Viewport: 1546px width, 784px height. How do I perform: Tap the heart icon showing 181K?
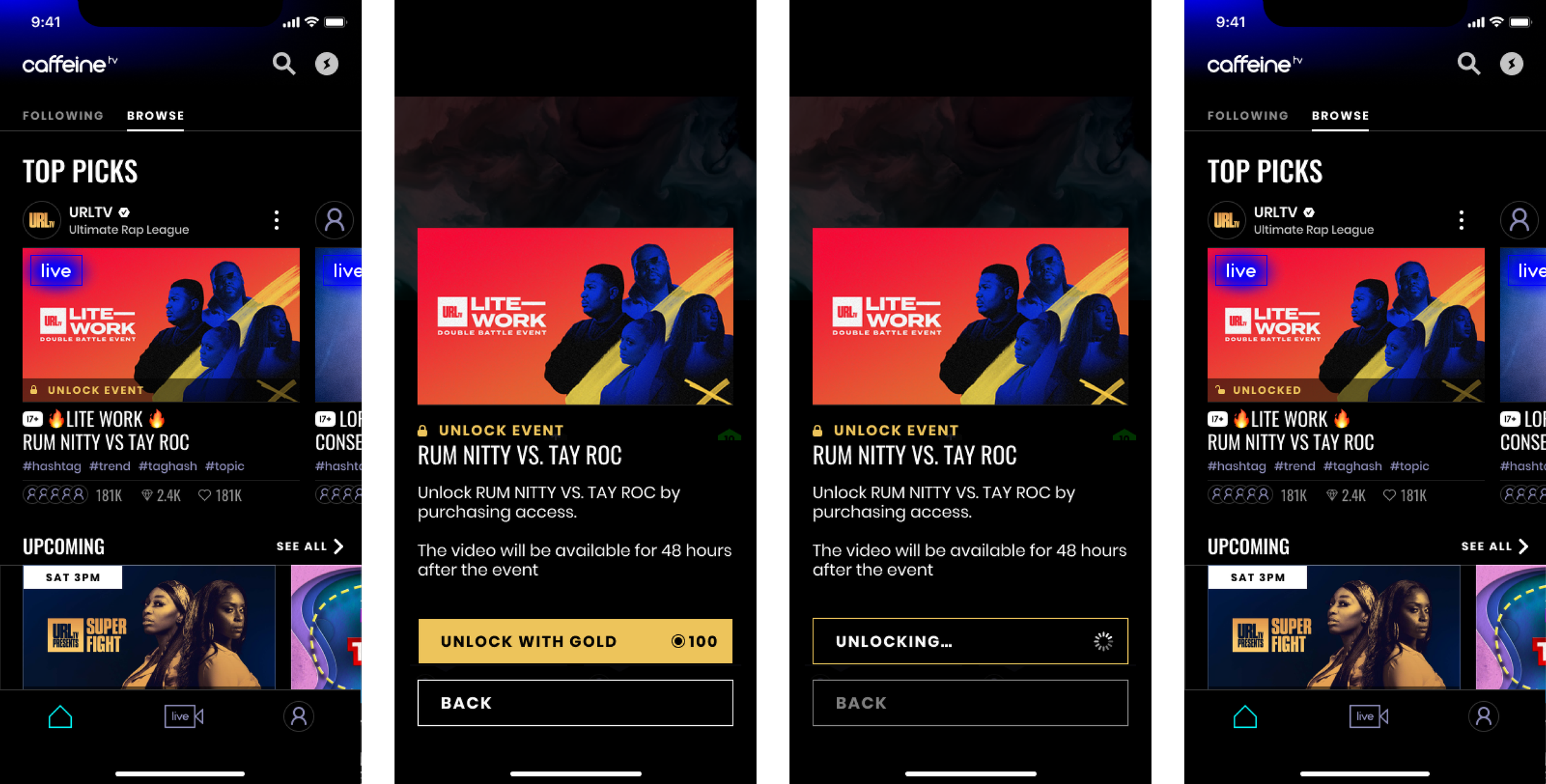tap(204, 495)
